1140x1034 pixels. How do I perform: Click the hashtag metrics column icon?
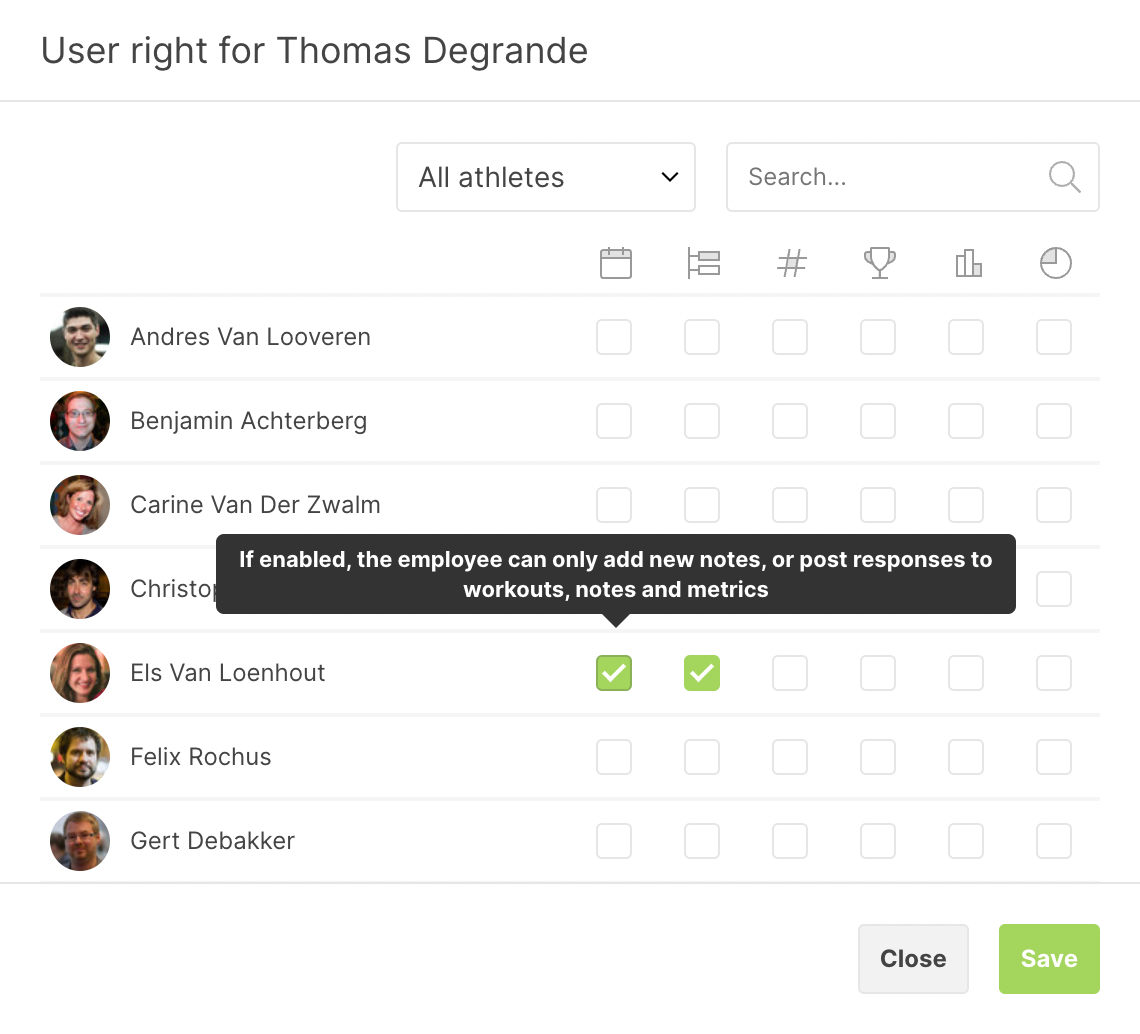tap(791, 263)
